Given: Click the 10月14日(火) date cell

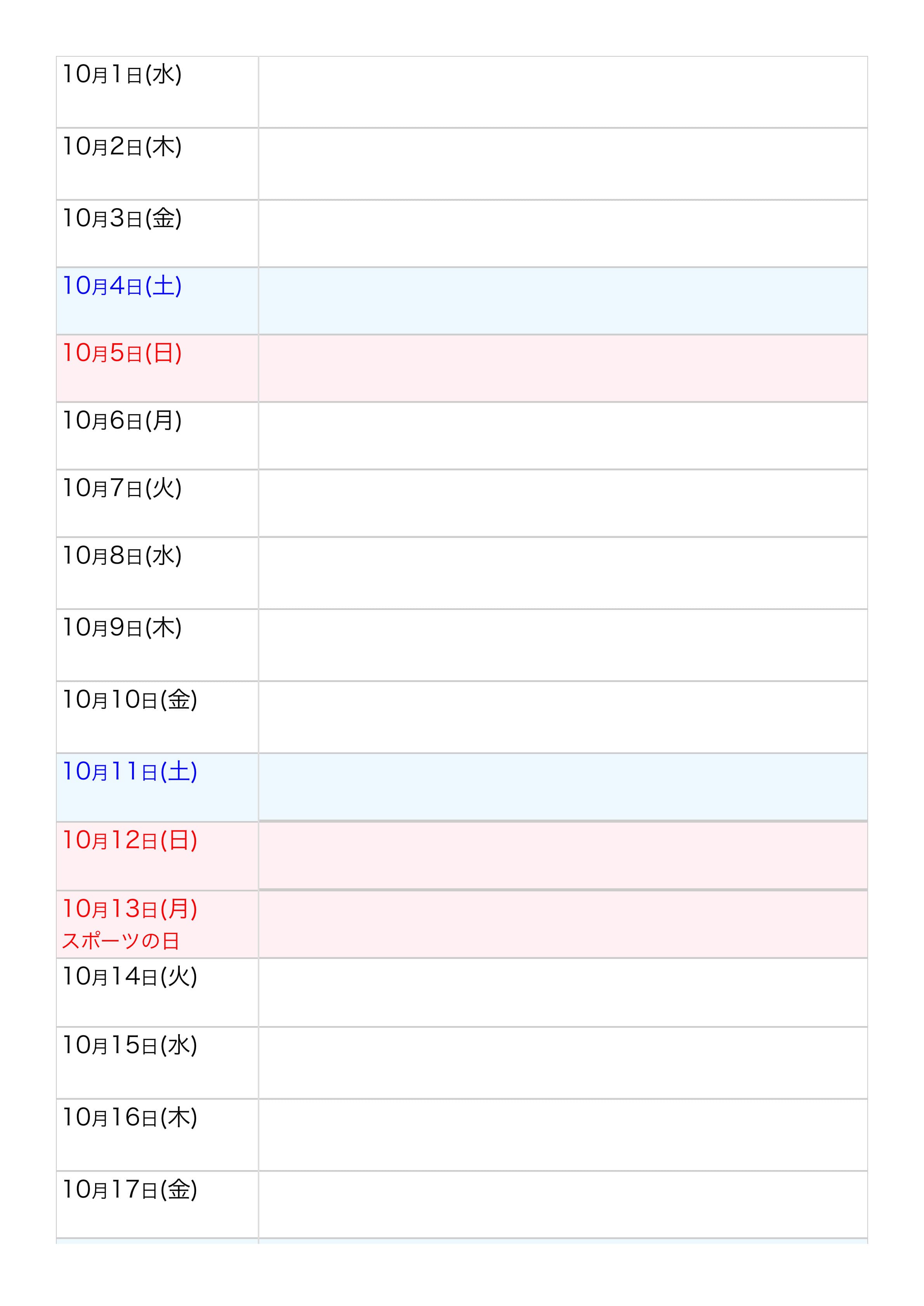Looking at the screenshot, I should (x=130, y=977).
